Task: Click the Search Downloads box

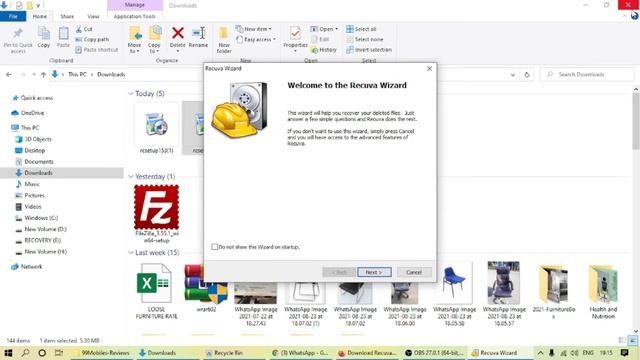Action: [587, 75]
